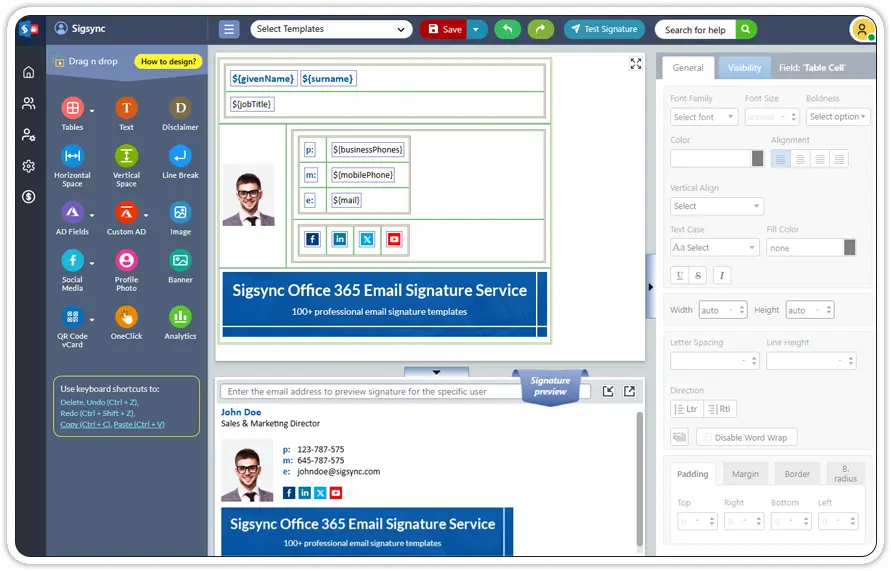891x571 pixels.
Task: Open the Analytics tool
Action: [180, 317]
